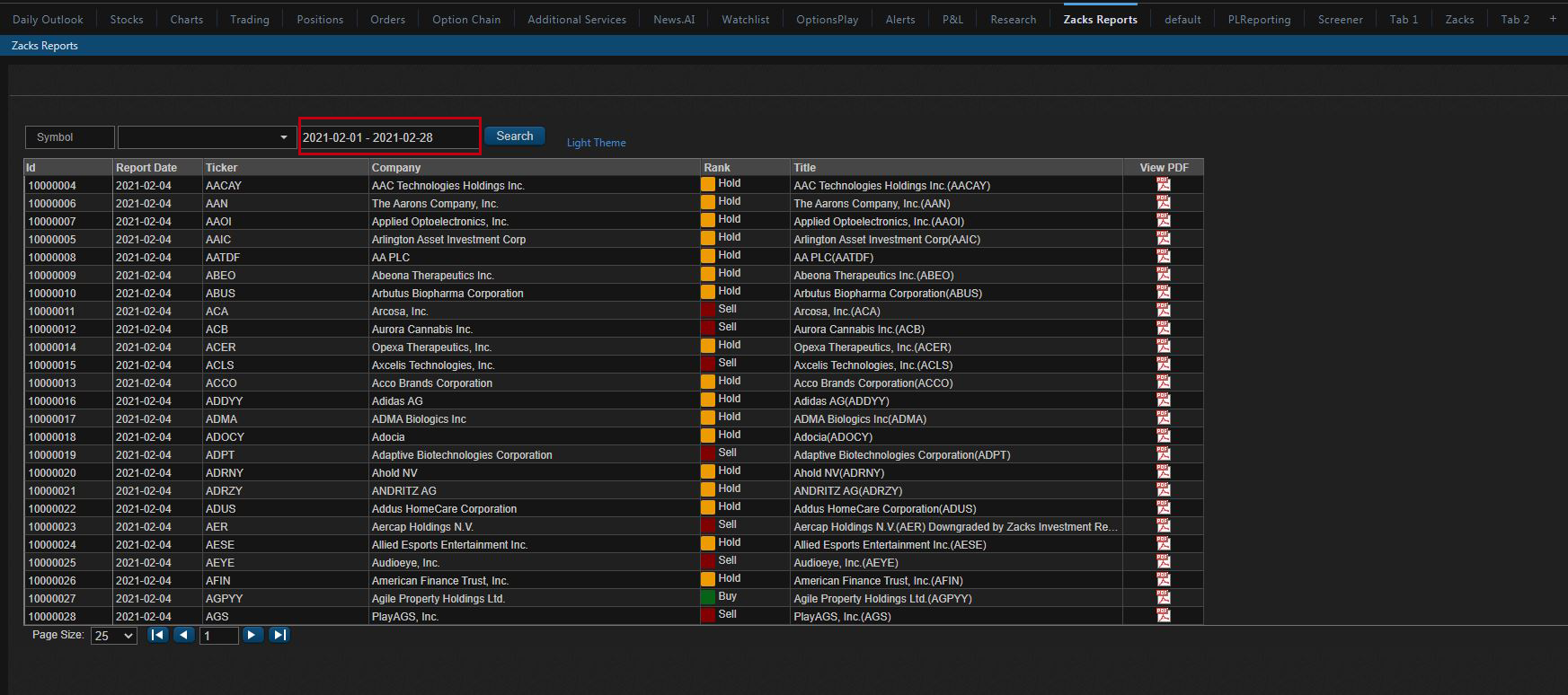This screenshot has width=1568, height=695.
Task: Open the Screener tab
Action: pos(1340,19)
